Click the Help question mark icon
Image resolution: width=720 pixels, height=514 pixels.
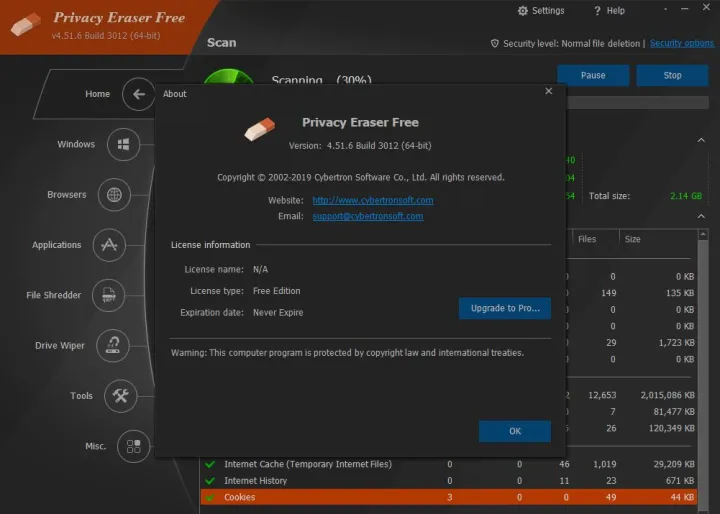(597, 11)
